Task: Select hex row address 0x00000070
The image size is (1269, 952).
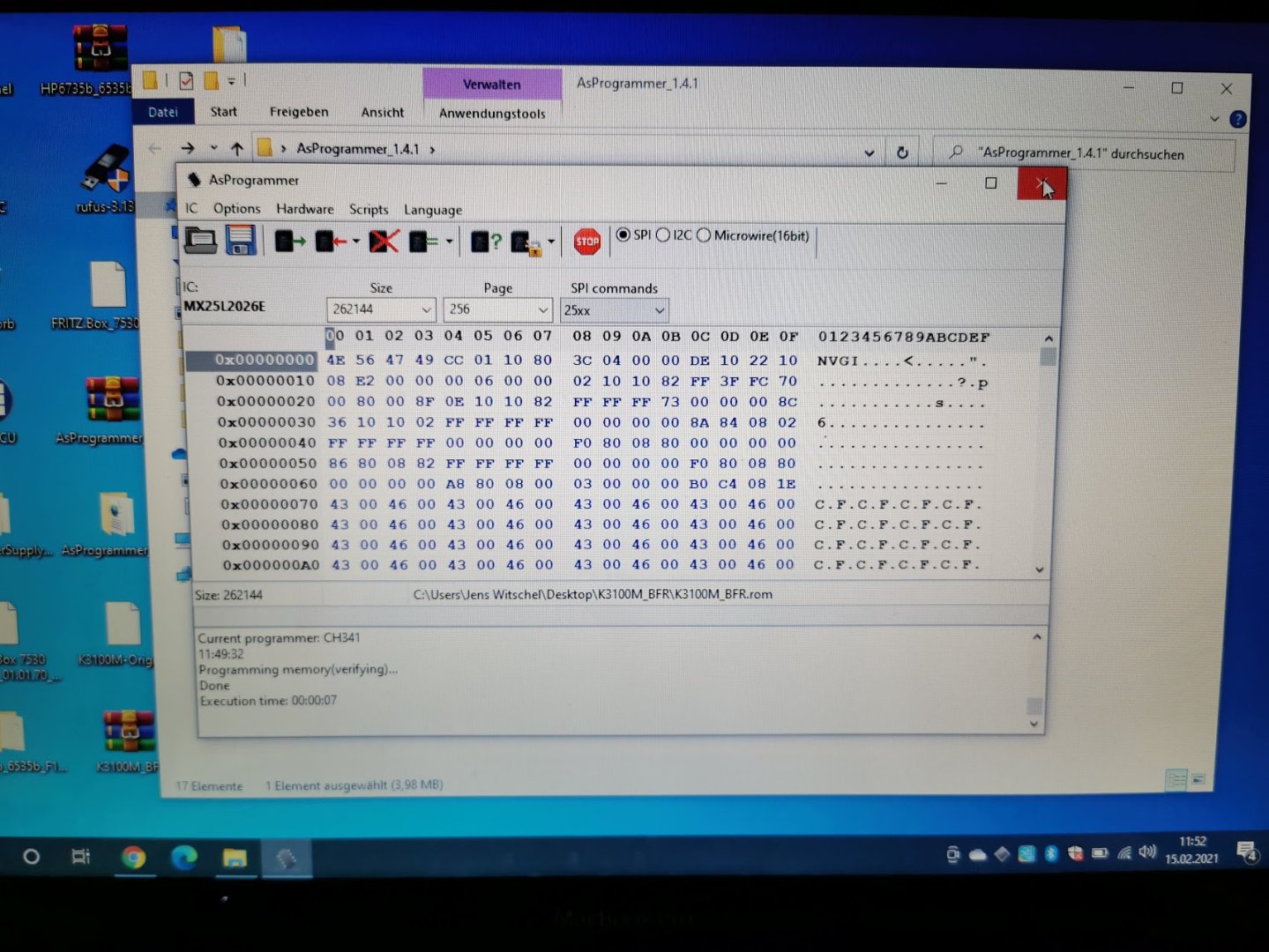Action: [x=269, y=504]
